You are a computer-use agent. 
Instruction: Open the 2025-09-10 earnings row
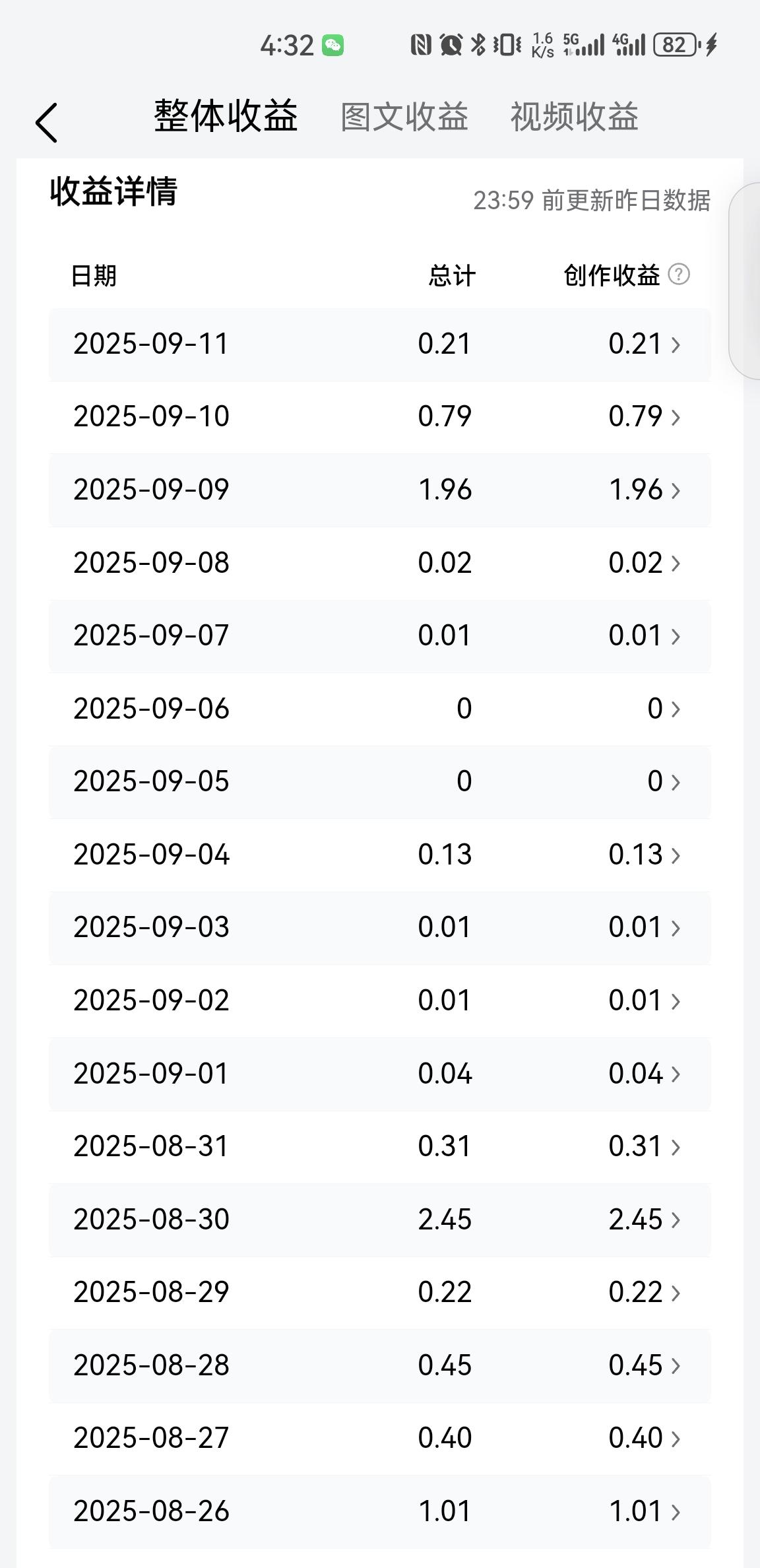380,417
